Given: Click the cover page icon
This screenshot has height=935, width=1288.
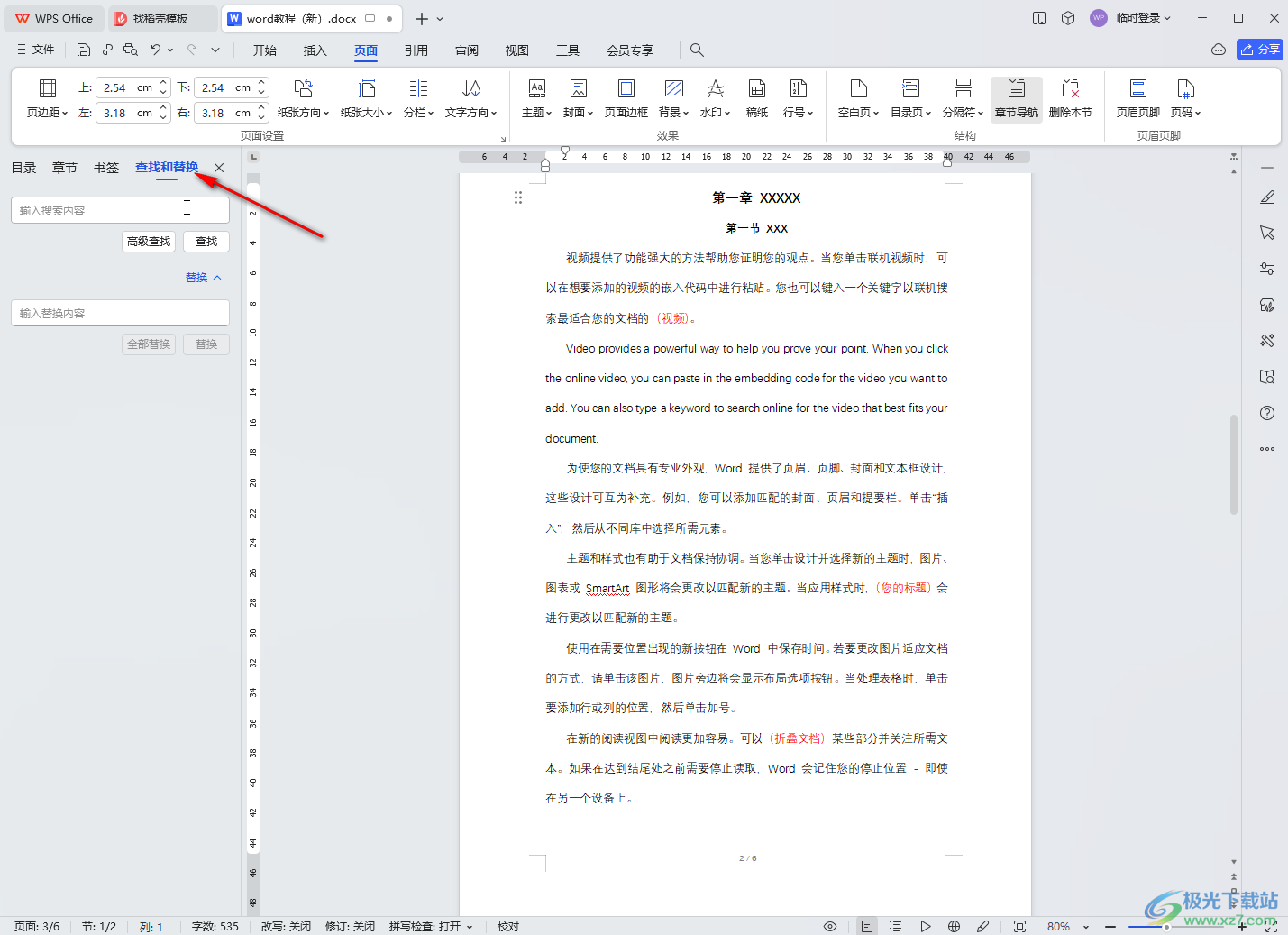Looking at the screenshot, I should tap(579, 88).
